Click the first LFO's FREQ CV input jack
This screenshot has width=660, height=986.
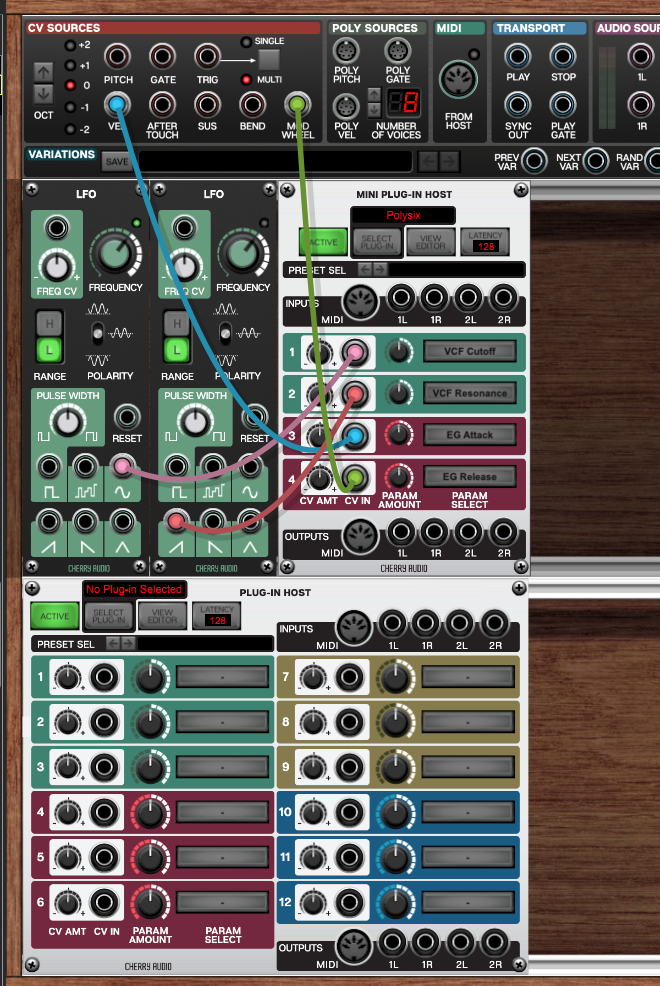57,228
